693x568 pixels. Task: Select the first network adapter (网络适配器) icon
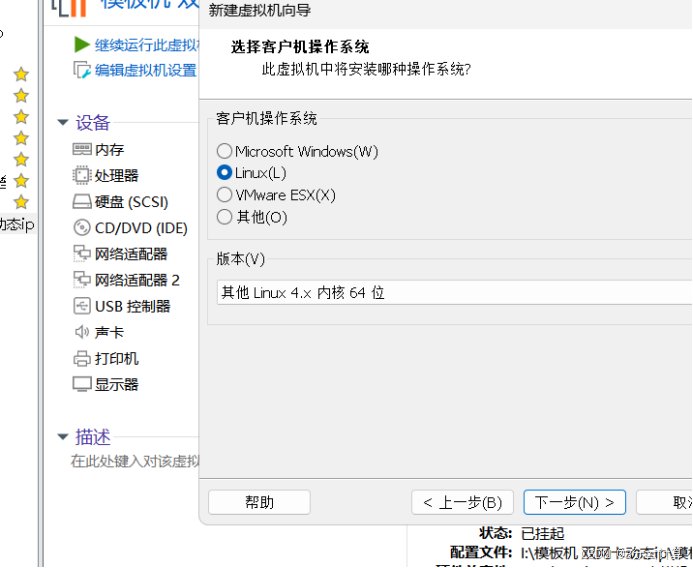pyautogui.click(x=82, y=253)
